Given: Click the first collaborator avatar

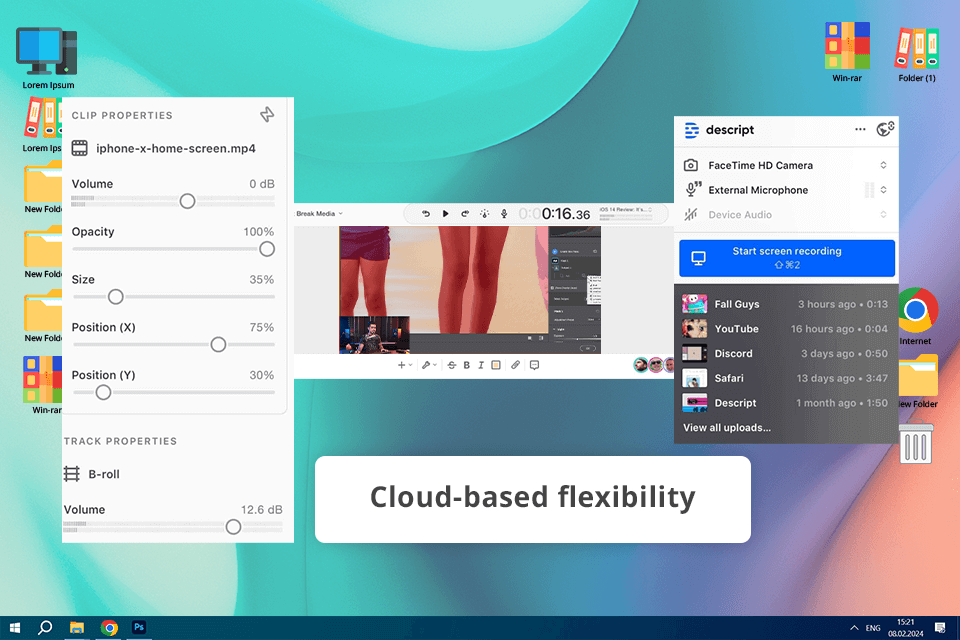Looking at the screenshot, I should click(641, 365).
